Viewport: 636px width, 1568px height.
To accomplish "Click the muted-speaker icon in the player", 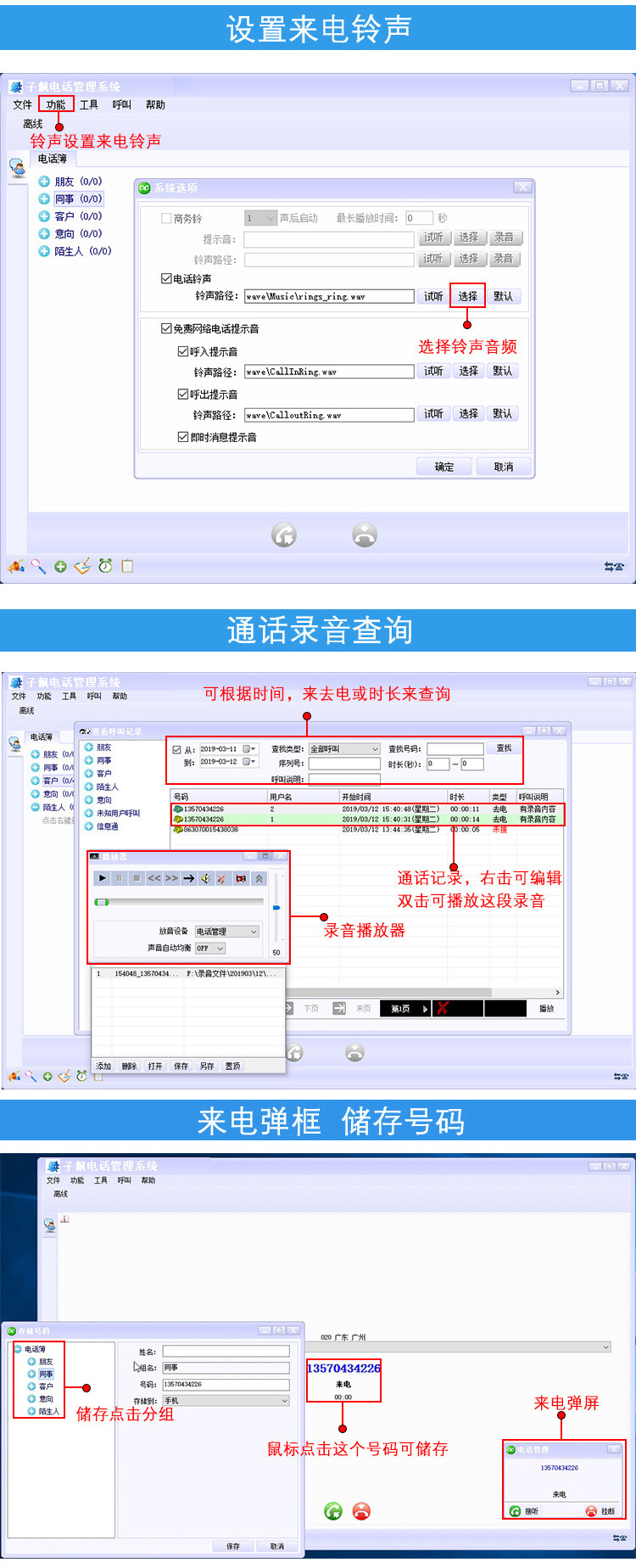I will click(x=222, y=878).
